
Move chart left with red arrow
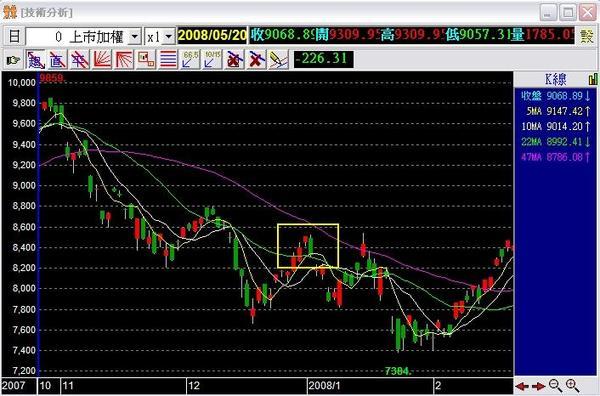pos(522,386)
